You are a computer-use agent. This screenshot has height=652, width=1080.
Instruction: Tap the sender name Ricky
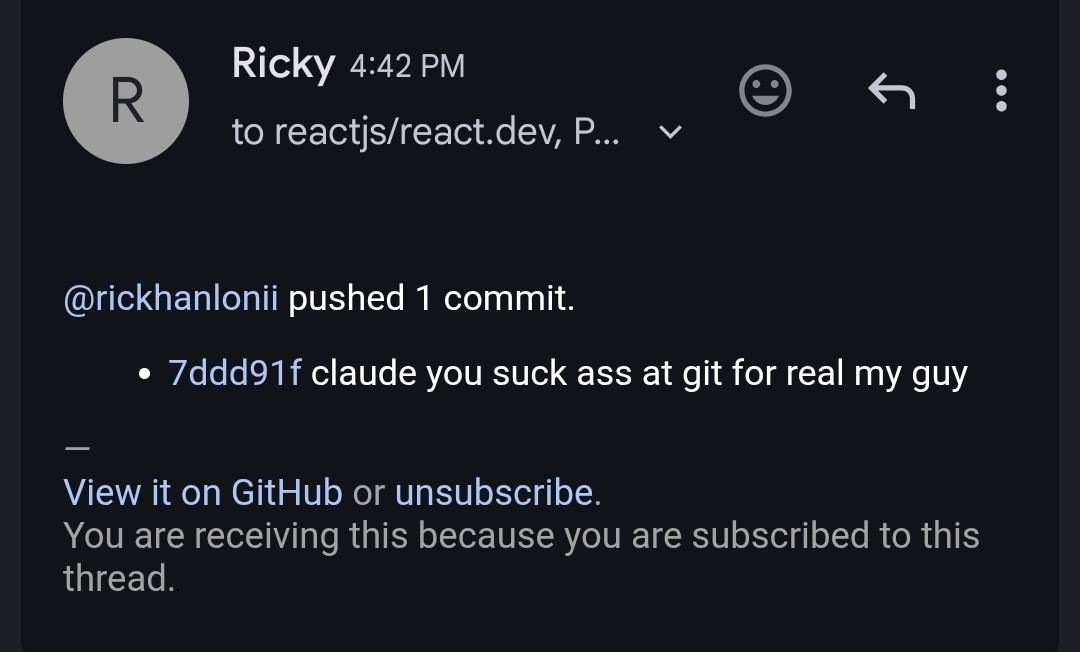[x=283, y=65]
